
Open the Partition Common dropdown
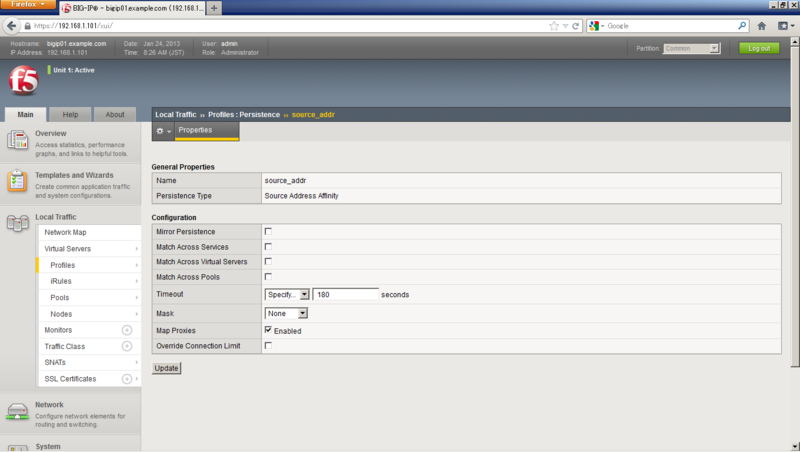pyautogui.click(x=691, y=48)
